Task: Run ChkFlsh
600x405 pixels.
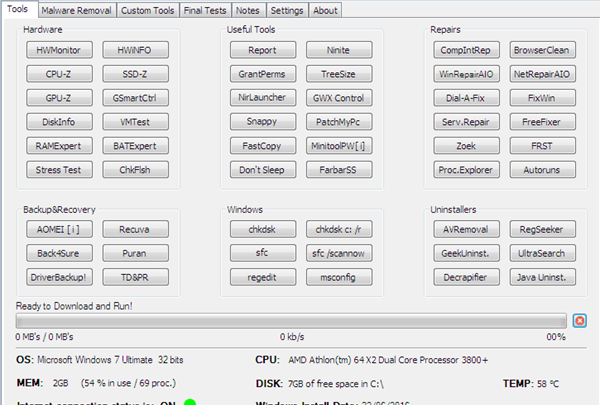Action: click(x=135, y=170)
